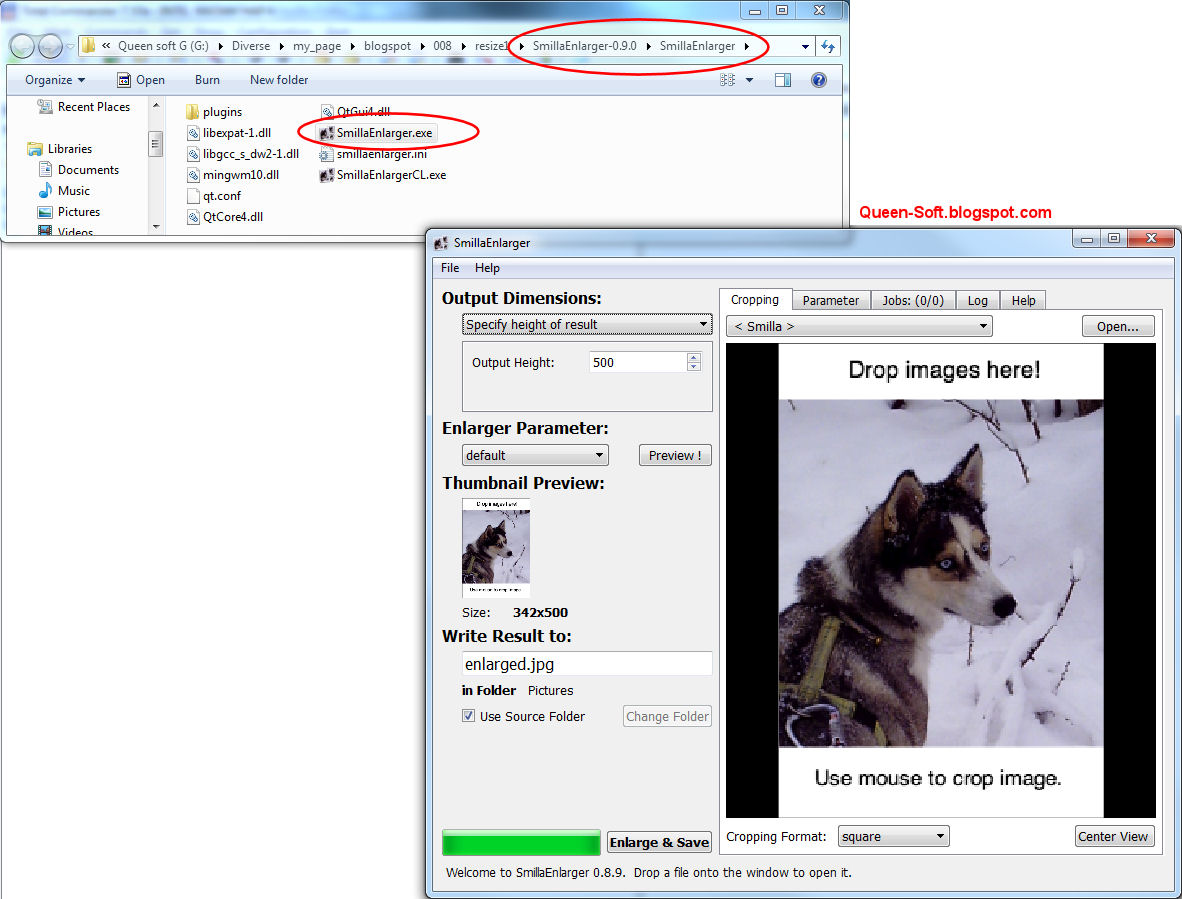Expand address bar history dropdown
The height and width of the screenshot is (899, 1182).
(x=805, y=47)
